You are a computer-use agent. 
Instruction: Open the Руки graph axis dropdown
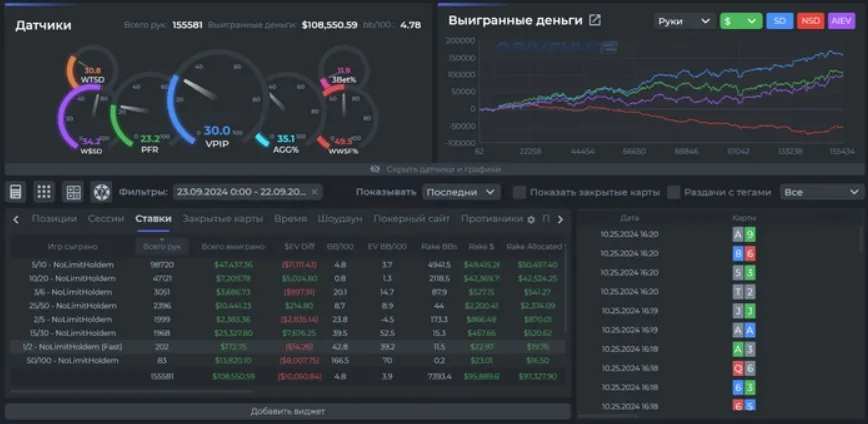click(x=683, y=20)
